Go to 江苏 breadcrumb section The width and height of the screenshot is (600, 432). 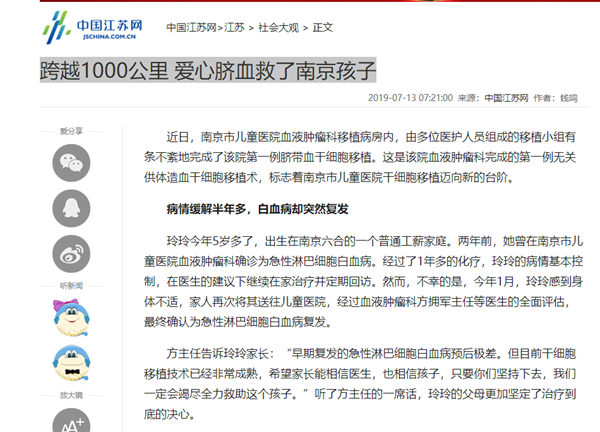233,28
